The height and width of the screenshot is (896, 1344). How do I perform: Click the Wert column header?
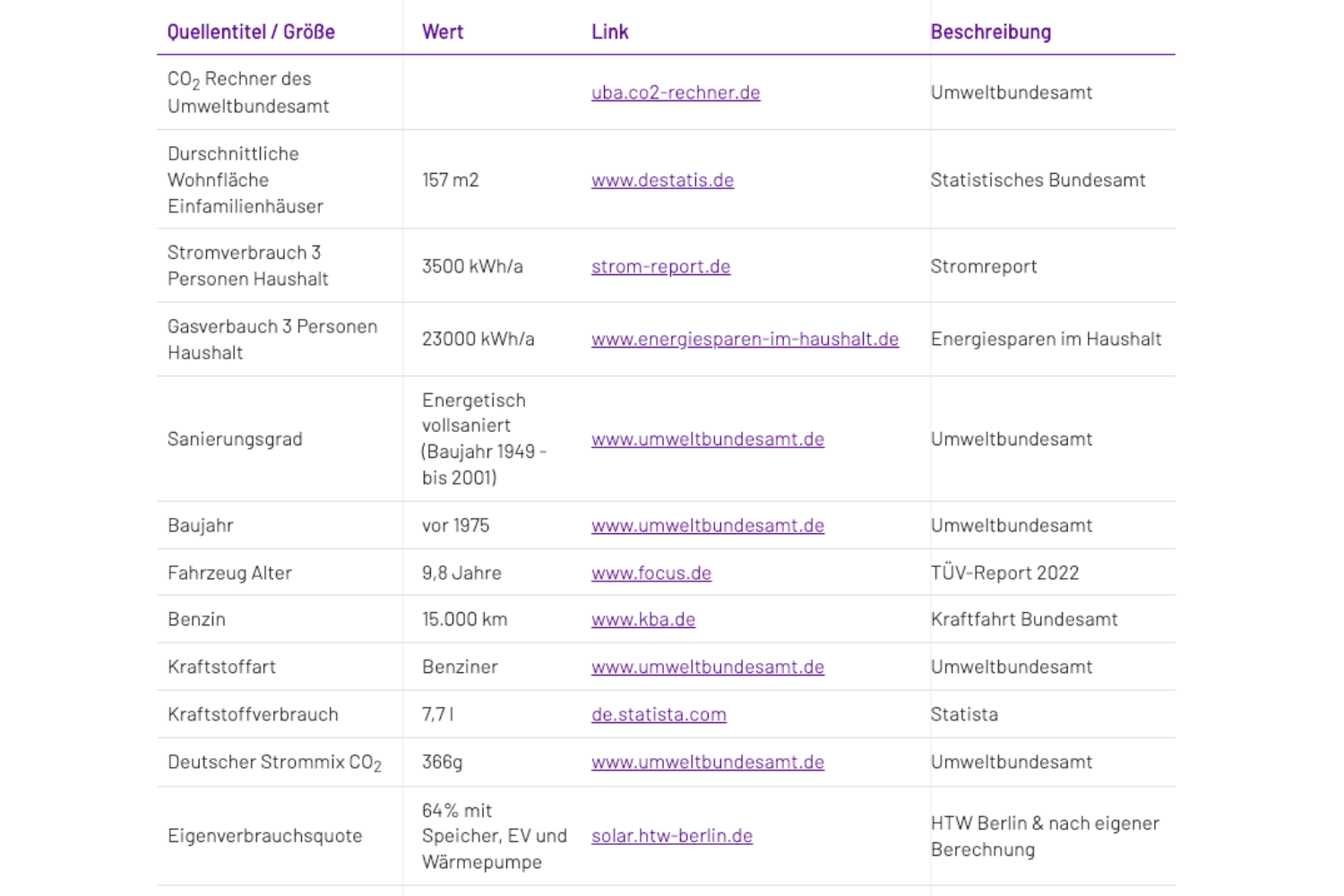[x=443, y=32]
